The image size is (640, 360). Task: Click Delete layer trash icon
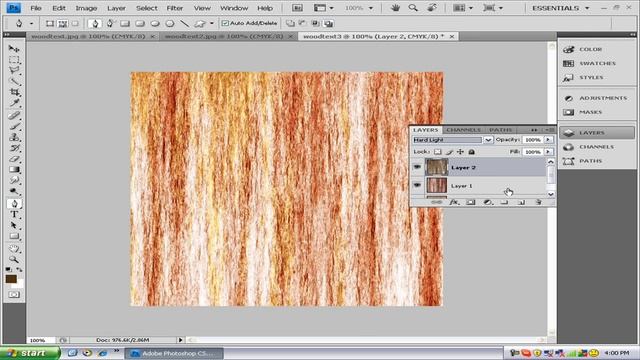tap(538, 202)
